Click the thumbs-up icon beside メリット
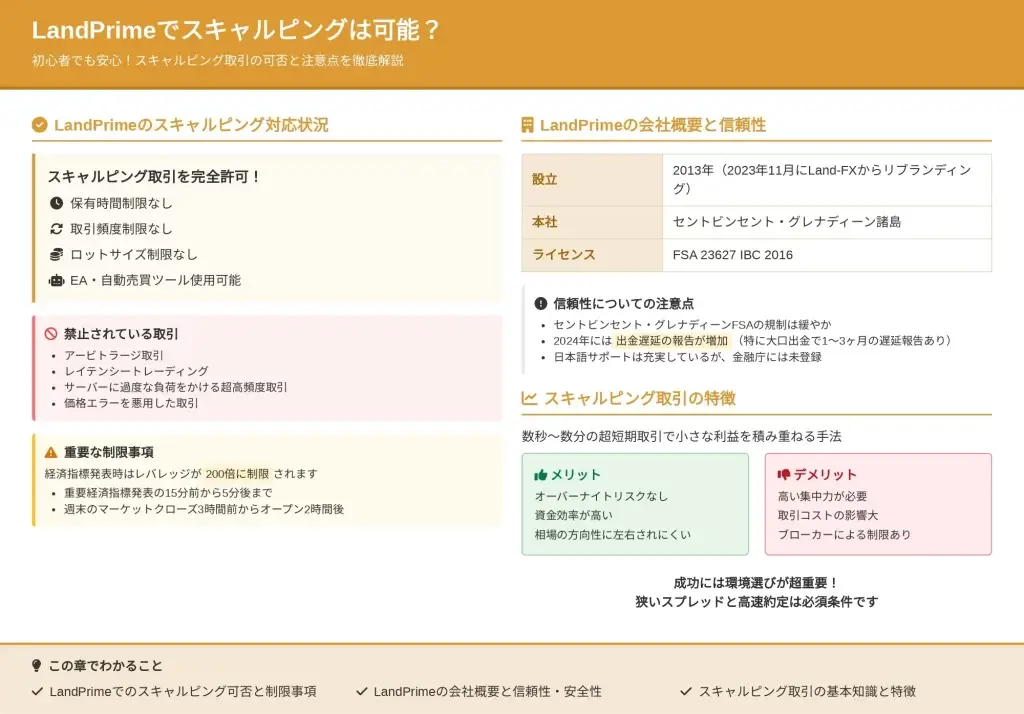Viewport: 1024px width, 714px height. (x=541, y=475)
